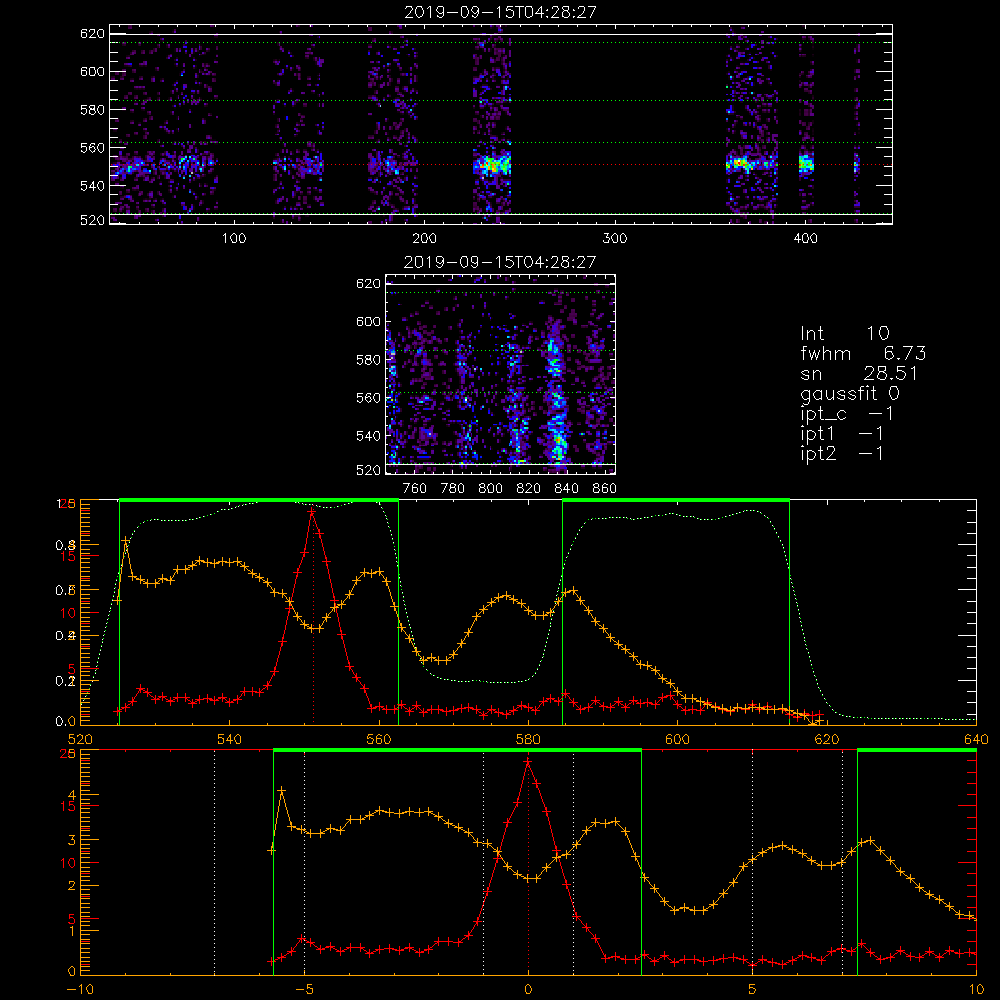Click the 760 x-axis label of middle panel
The height and width of the screenshot is (1000, 1000).
click(415, 489)
